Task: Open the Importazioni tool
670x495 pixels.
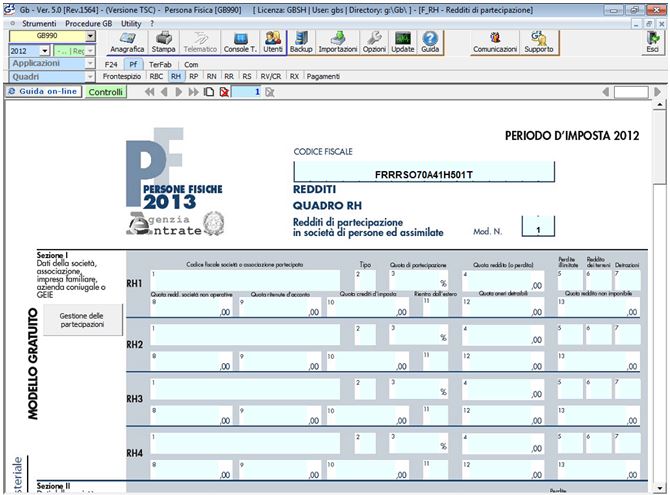Action: (338, 43)
